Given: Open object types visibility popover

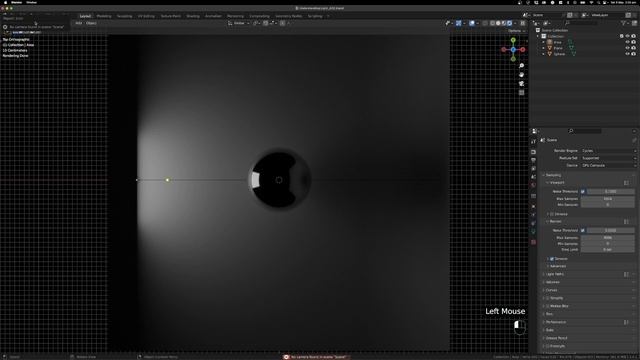Looking at the screenshot, I should (449, 23).
